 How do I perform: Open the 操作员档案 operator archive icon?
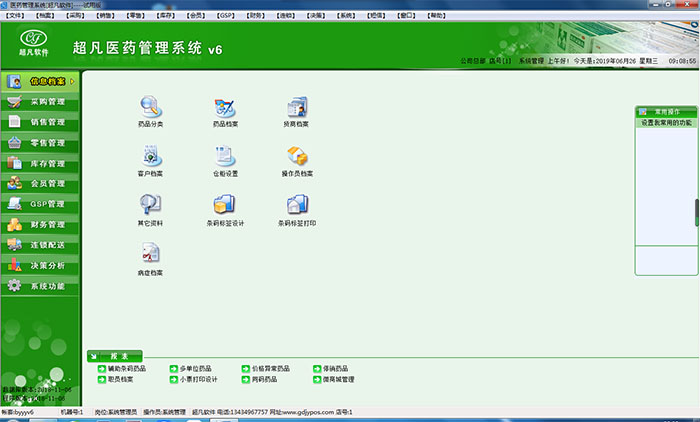click(297, 161)
